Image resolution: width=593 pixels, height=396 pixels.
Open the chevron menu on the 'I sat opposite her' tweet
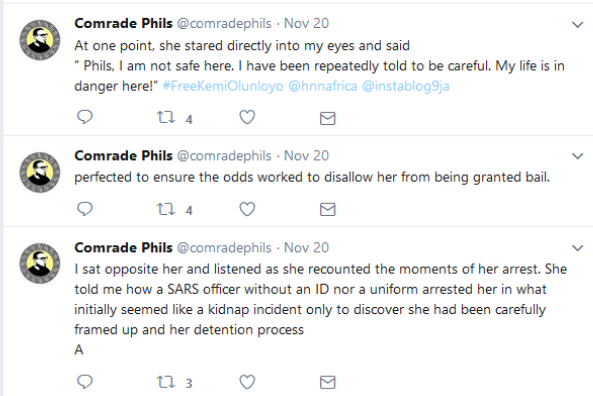577,248
